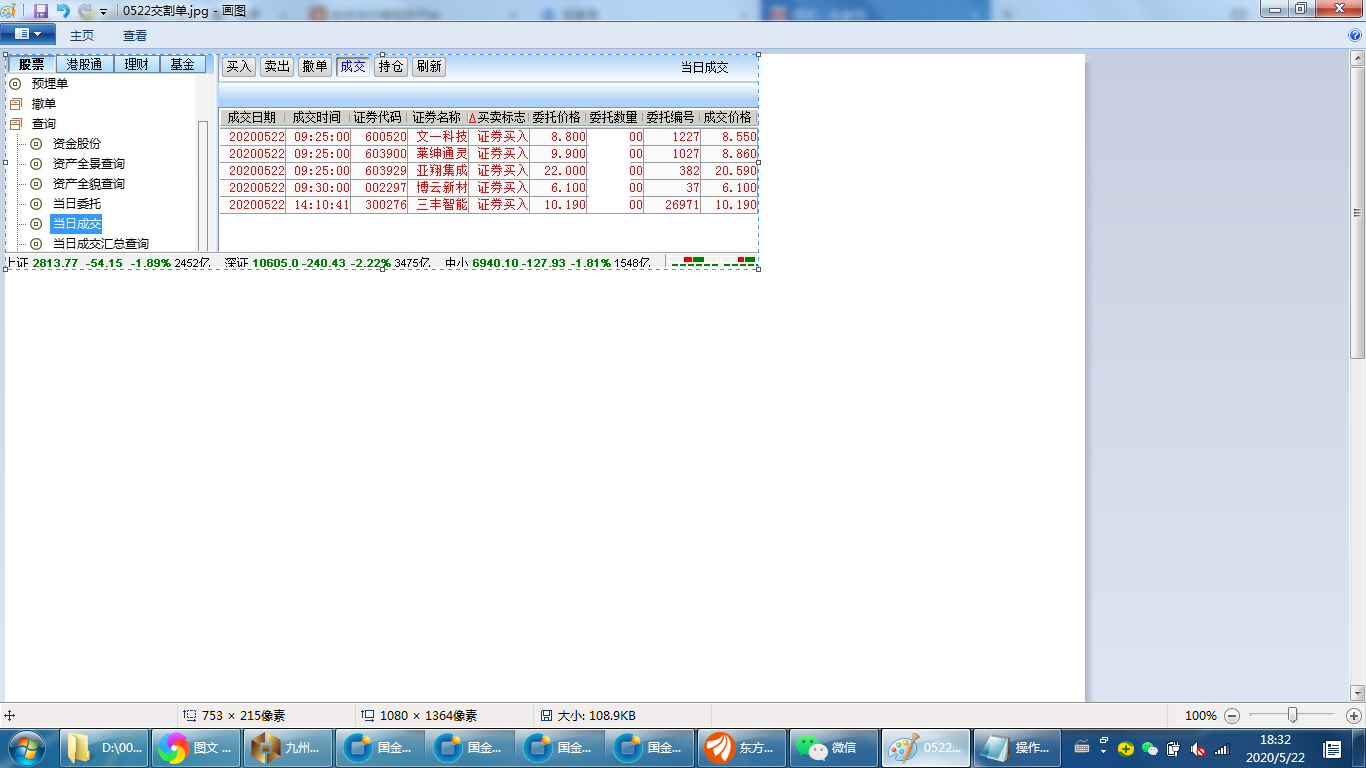Open the blue Paint file menu button
Image resolution: width=1366 pixels, height=768 pixels.
coord(28,34)
